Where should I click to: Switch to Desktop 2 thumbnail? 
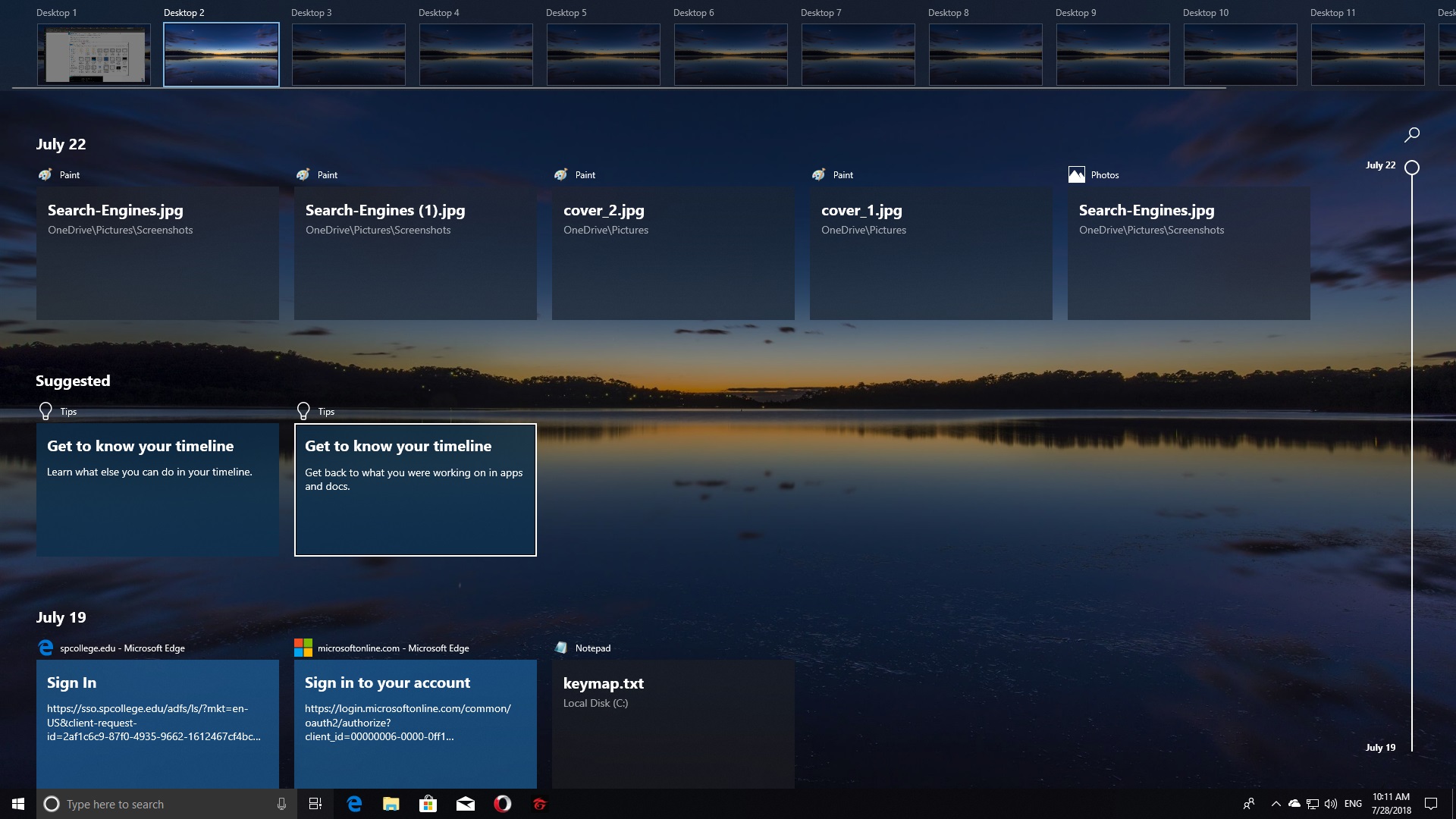[221, 54]
